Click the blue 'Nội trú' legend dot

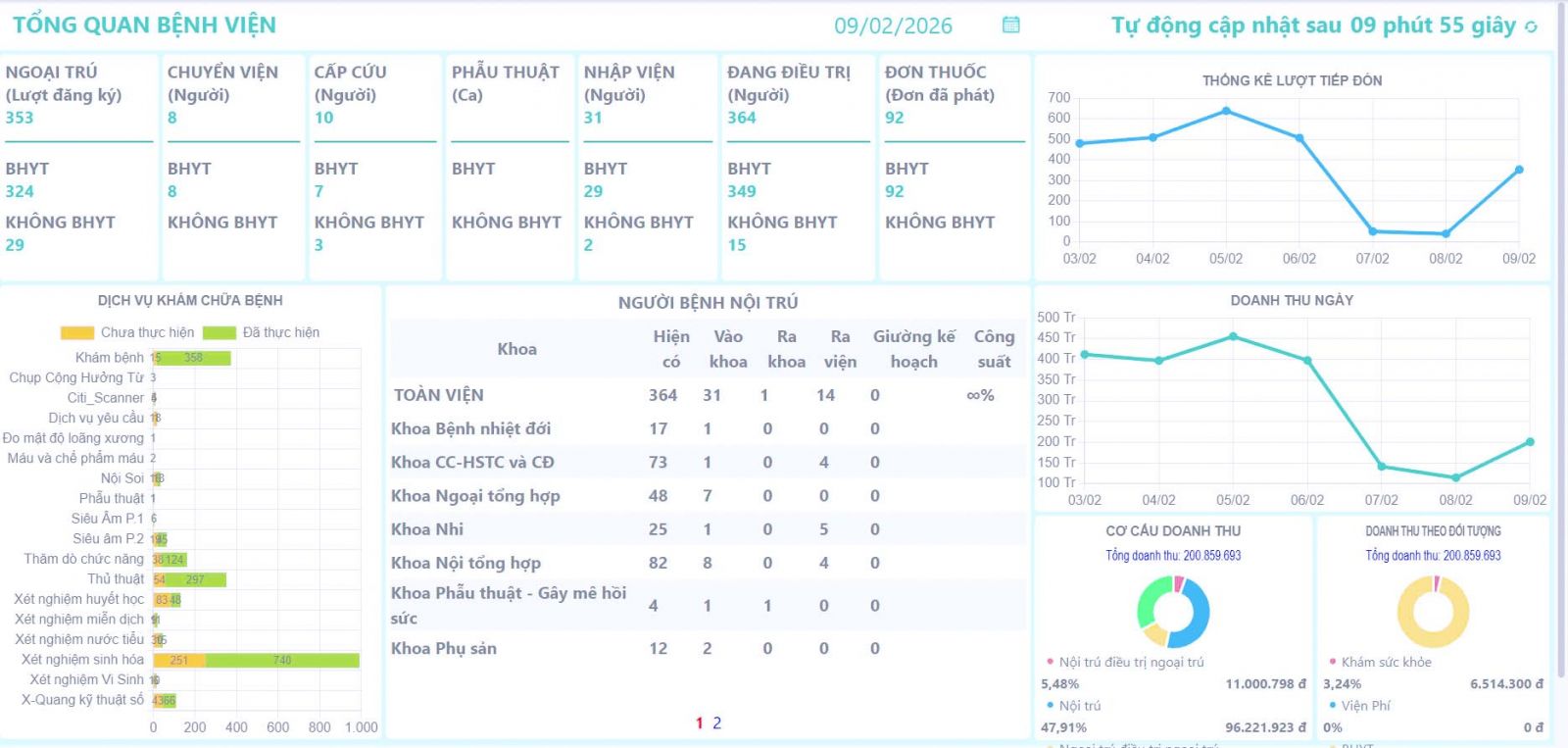(1050, 705)
